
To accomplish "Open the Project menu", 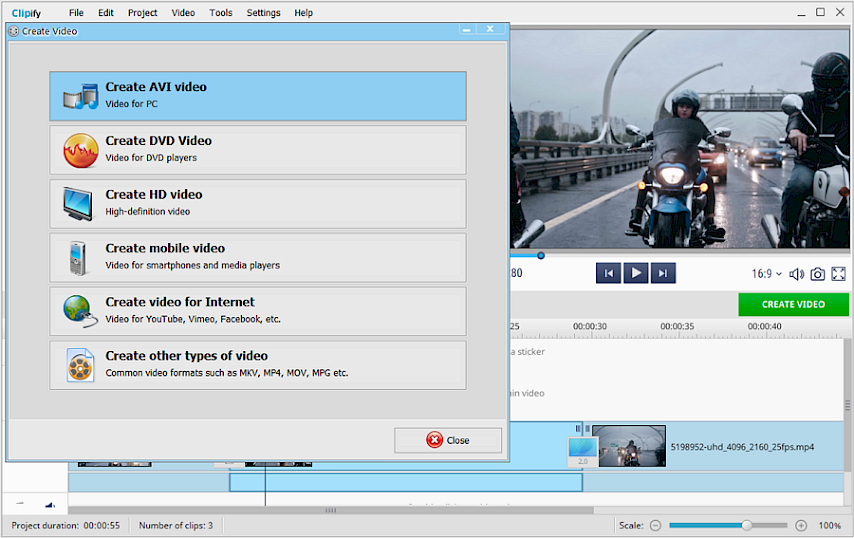I will pos(142,13).
